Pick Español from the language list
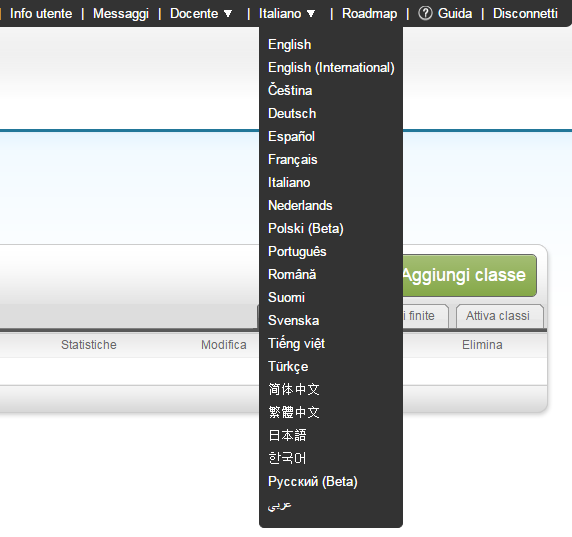 291,136
